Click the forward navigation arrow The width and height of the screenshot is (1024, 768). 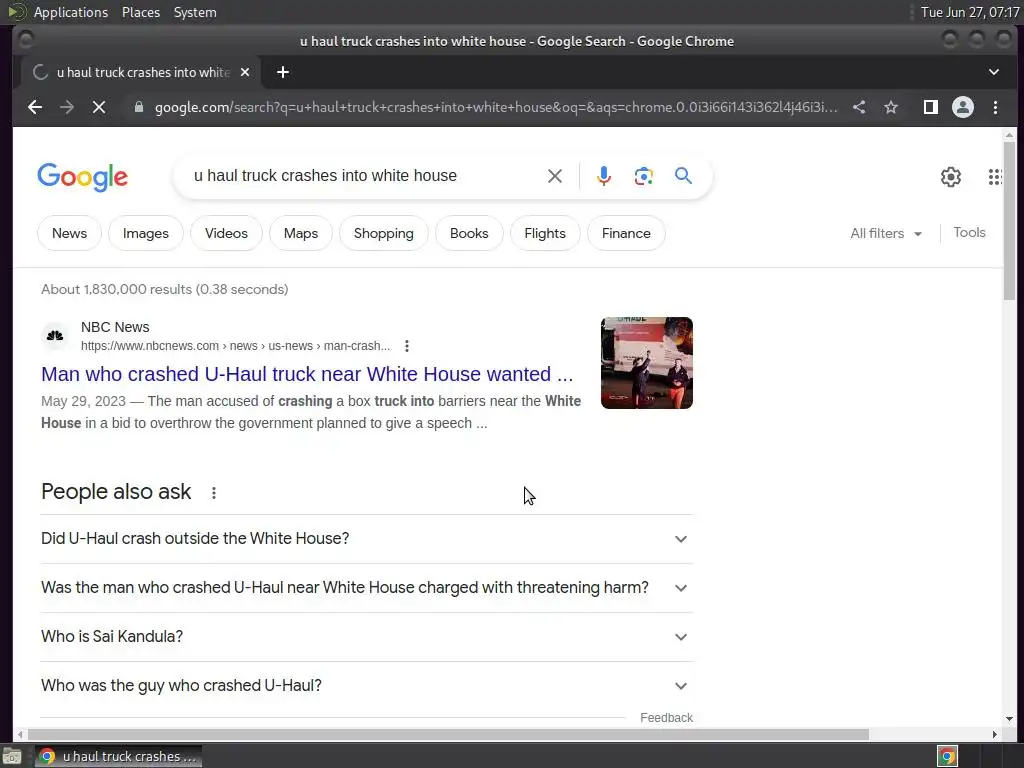pyautogui.click(x=67, y=107)
